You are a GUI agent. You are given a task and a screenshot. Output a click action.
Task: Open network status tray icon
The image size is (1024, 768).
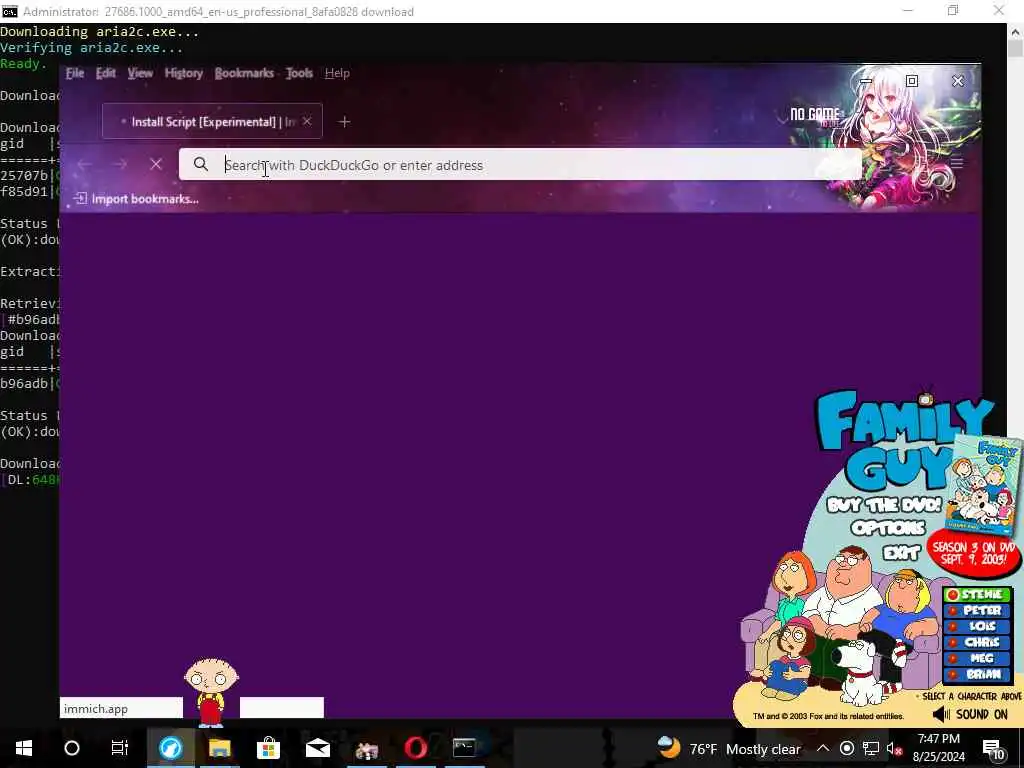[871, 748]
